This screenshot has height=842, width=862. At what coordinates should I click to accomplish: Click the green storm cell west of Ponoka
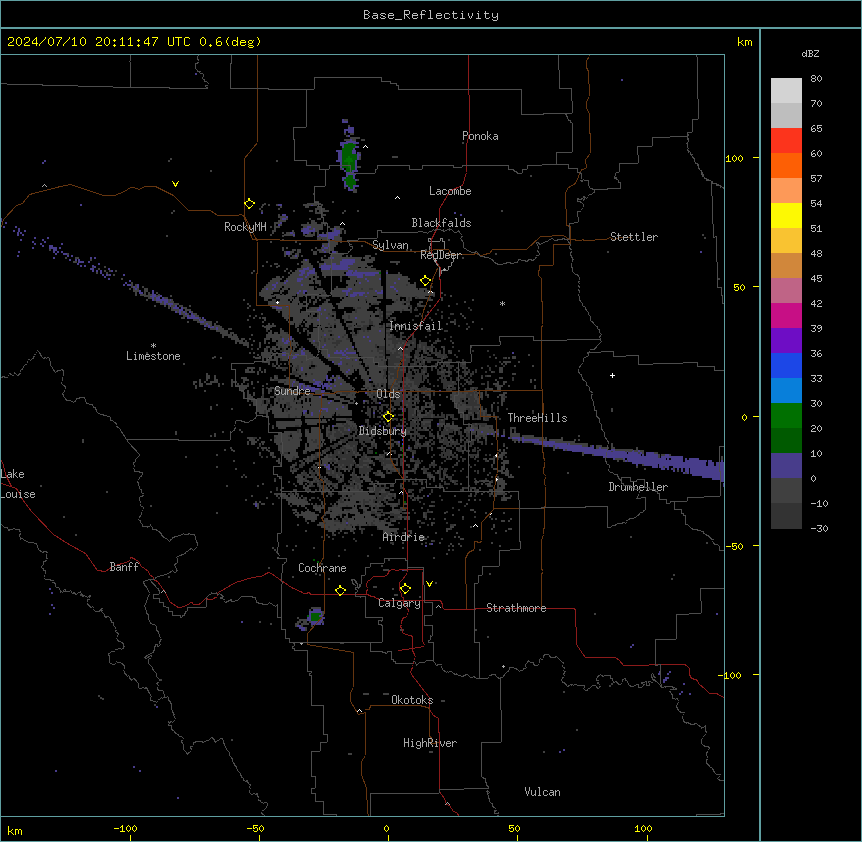(349, 158)
